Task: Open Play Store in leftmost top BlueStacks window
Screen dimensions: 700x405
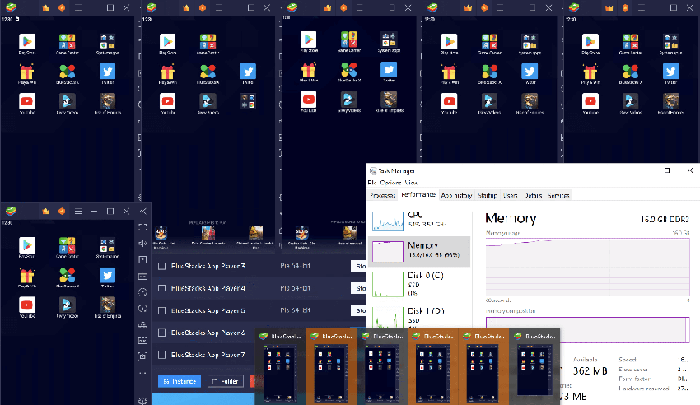Action: click(27, 42)
